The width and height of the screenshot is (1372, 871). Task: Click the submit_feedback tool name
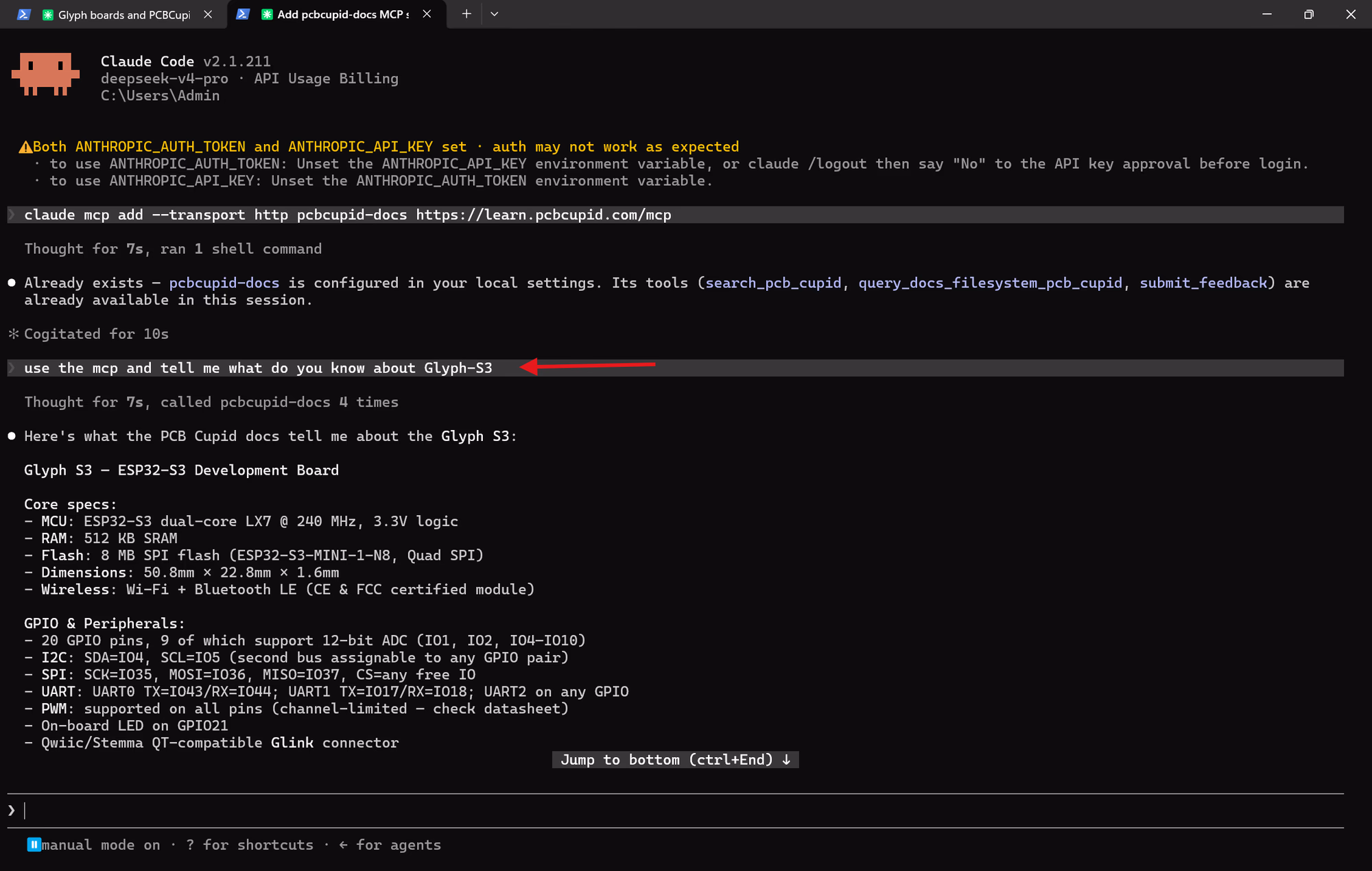(x=1203, y=283)
